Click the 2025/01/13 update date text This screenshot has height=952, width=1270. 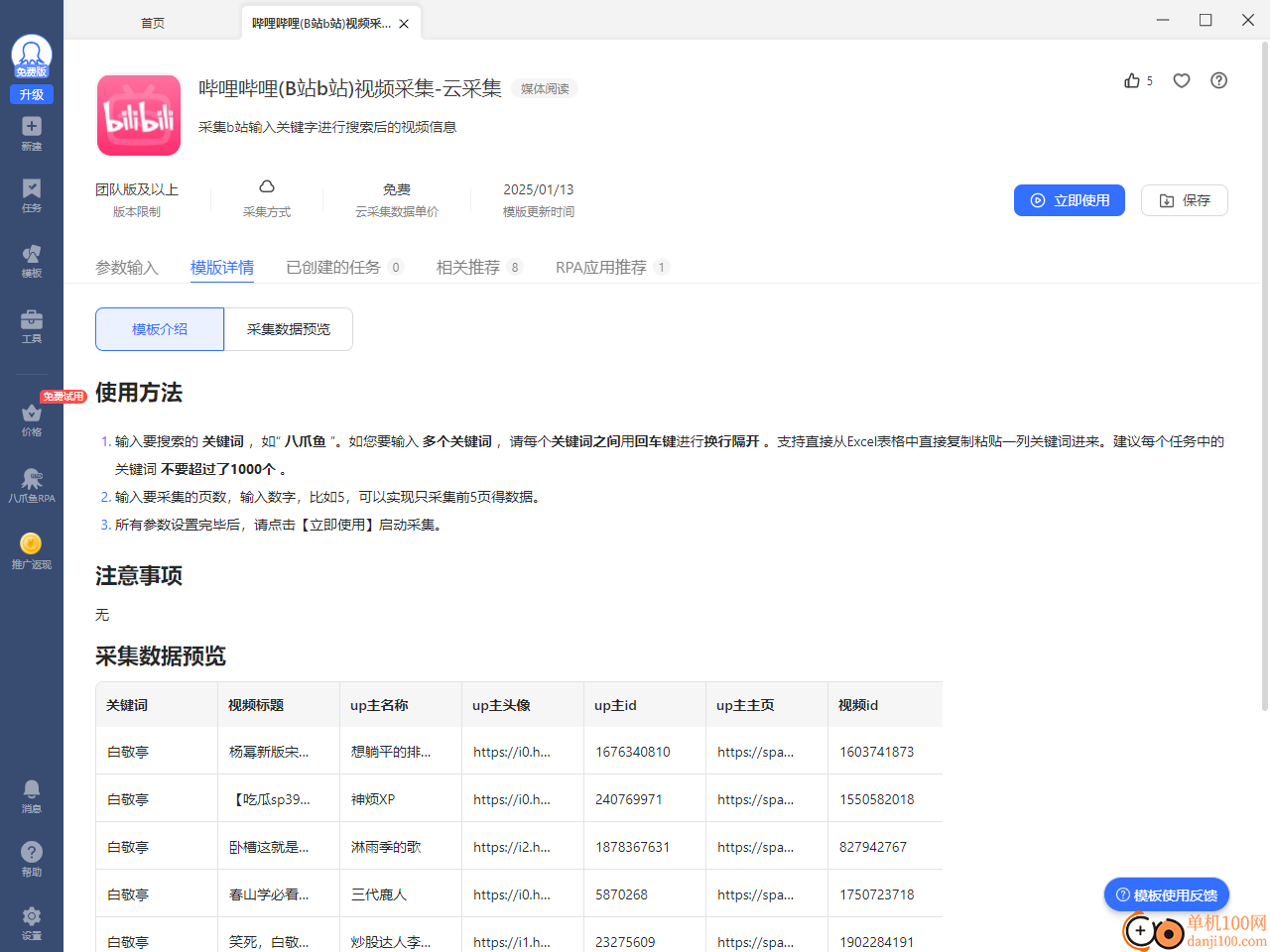(538, 189)
